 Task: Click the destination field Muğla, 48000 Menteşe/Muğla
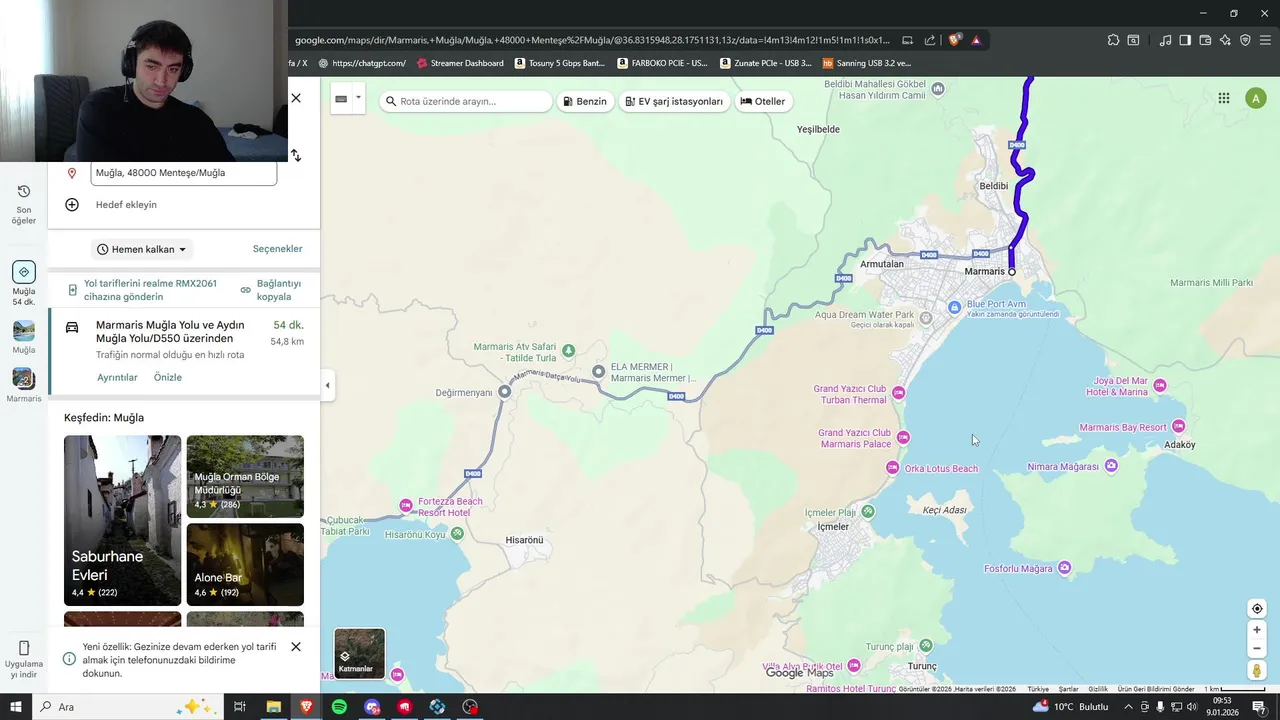coord(184,173)
